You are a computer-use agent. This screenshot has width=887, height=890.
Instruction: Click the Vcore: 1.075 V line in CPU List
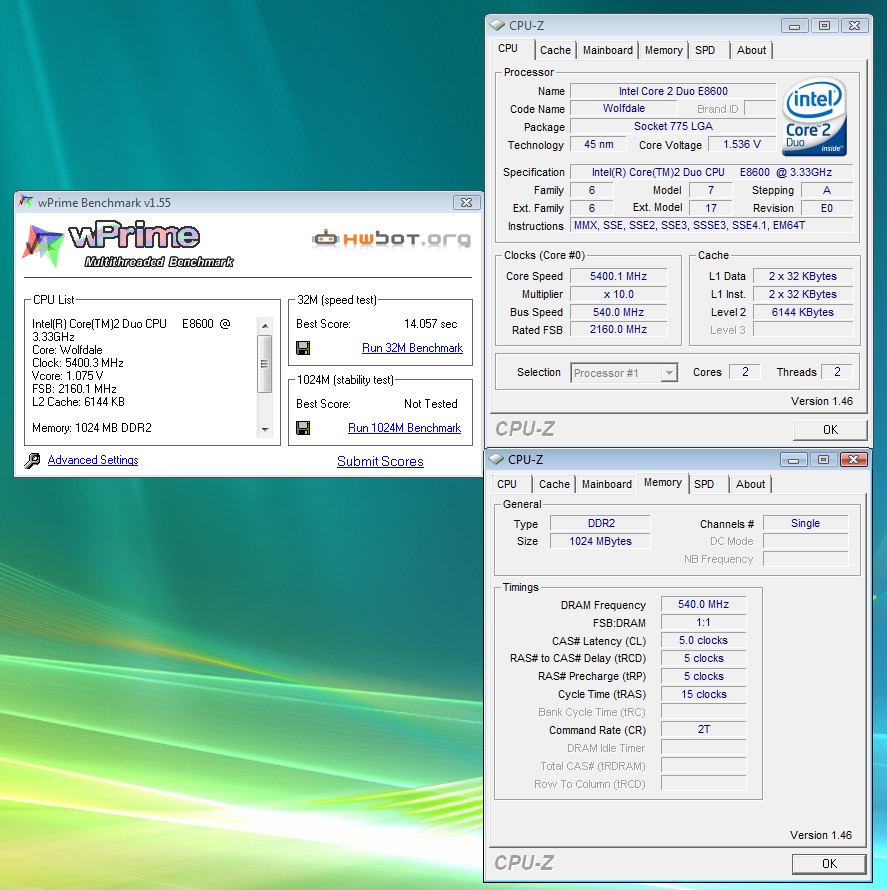[68, 376]
